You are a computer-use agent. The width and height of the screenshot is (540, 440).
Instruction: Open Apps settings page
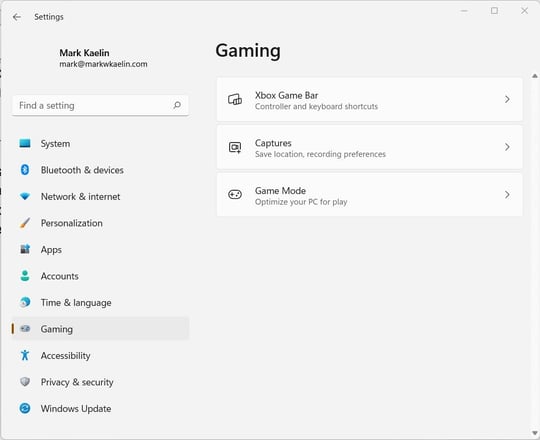point(101,250)
